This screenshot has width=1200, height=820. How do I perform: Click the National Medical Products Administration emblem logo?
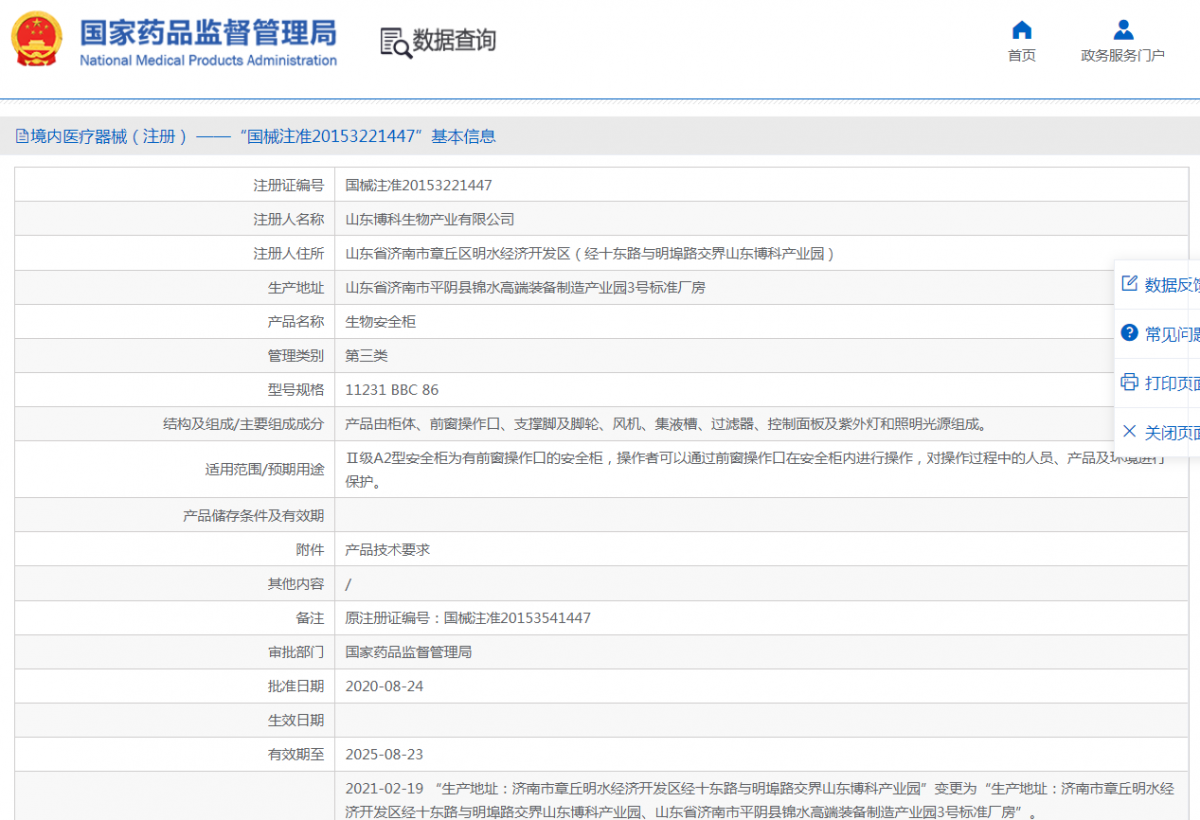pyautogui.click(x=36, y=40)
